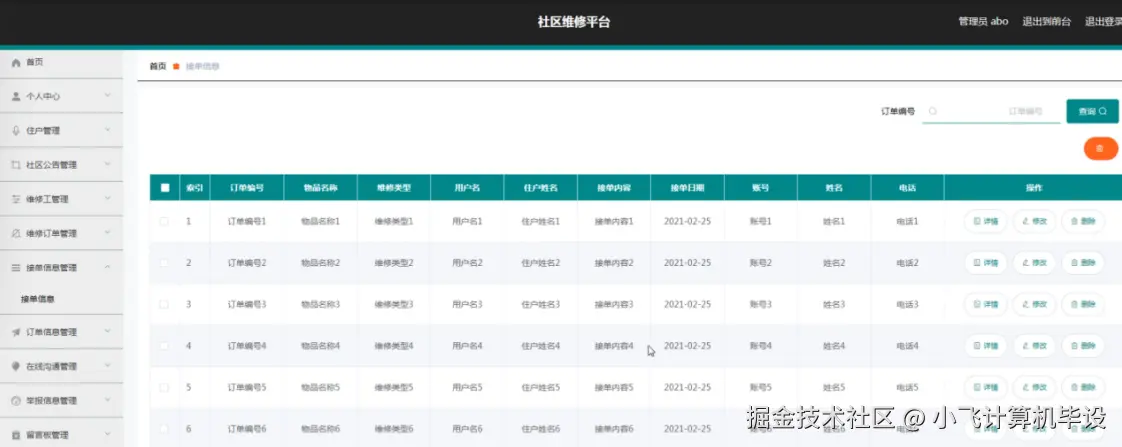Image resolution: width=1122 pixels, height=447 pixels.
Task: Expand 维修订单管理 using its chevron
Action: coord(107,233)
